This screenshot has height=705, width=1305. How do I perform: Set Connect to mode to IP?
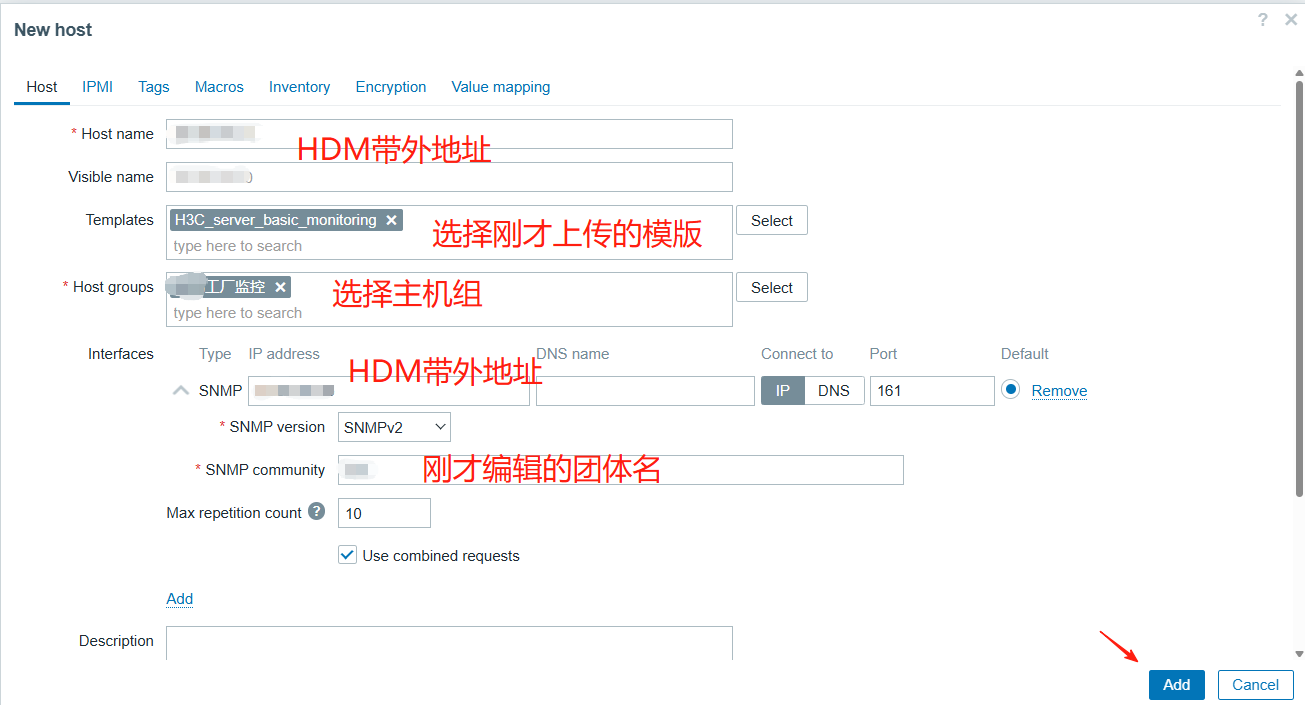tap(783, 391)
